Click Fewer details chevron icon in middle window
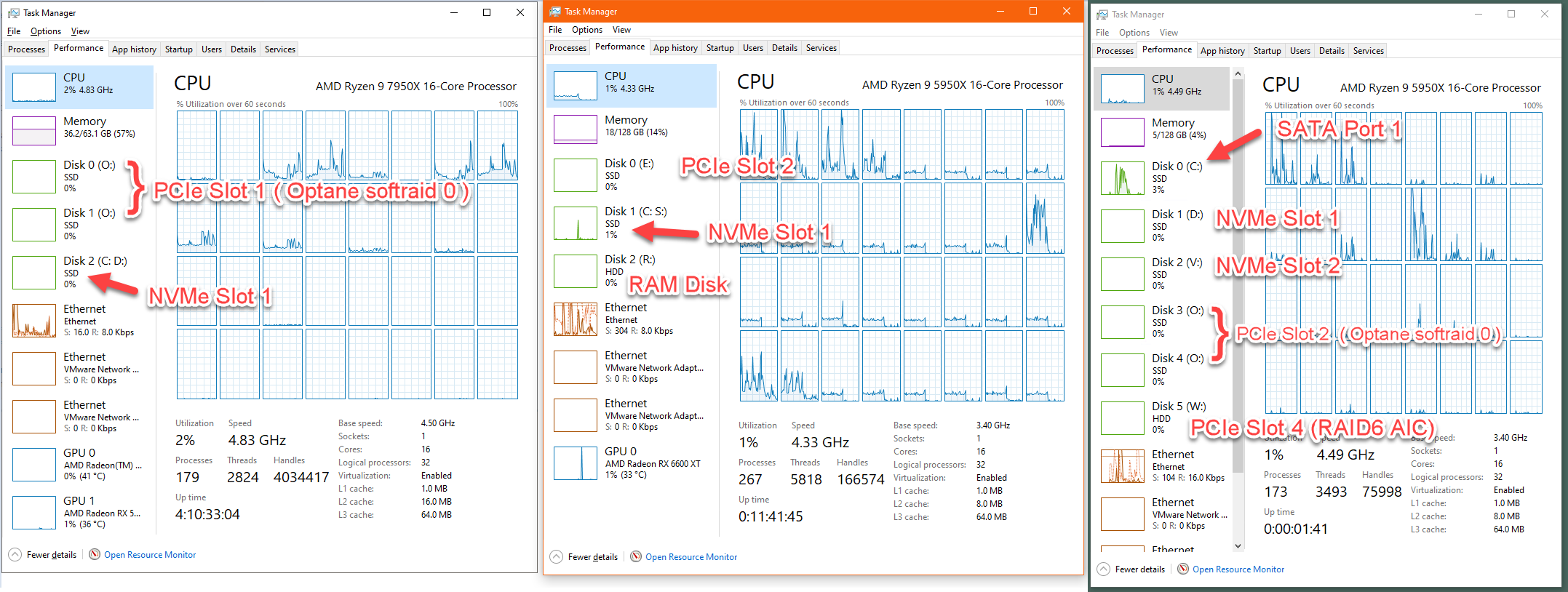Viewport: 1568px width, 592px height. [557, 557]
